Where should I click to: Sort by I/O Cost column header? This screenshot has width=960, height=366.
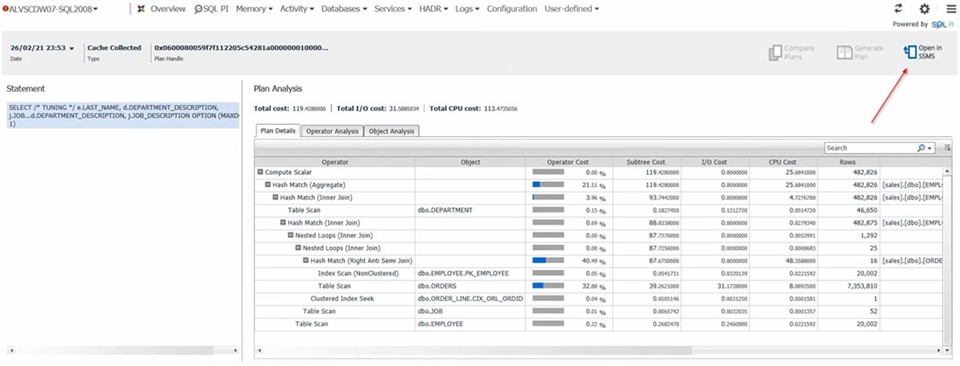coord(714,162)
